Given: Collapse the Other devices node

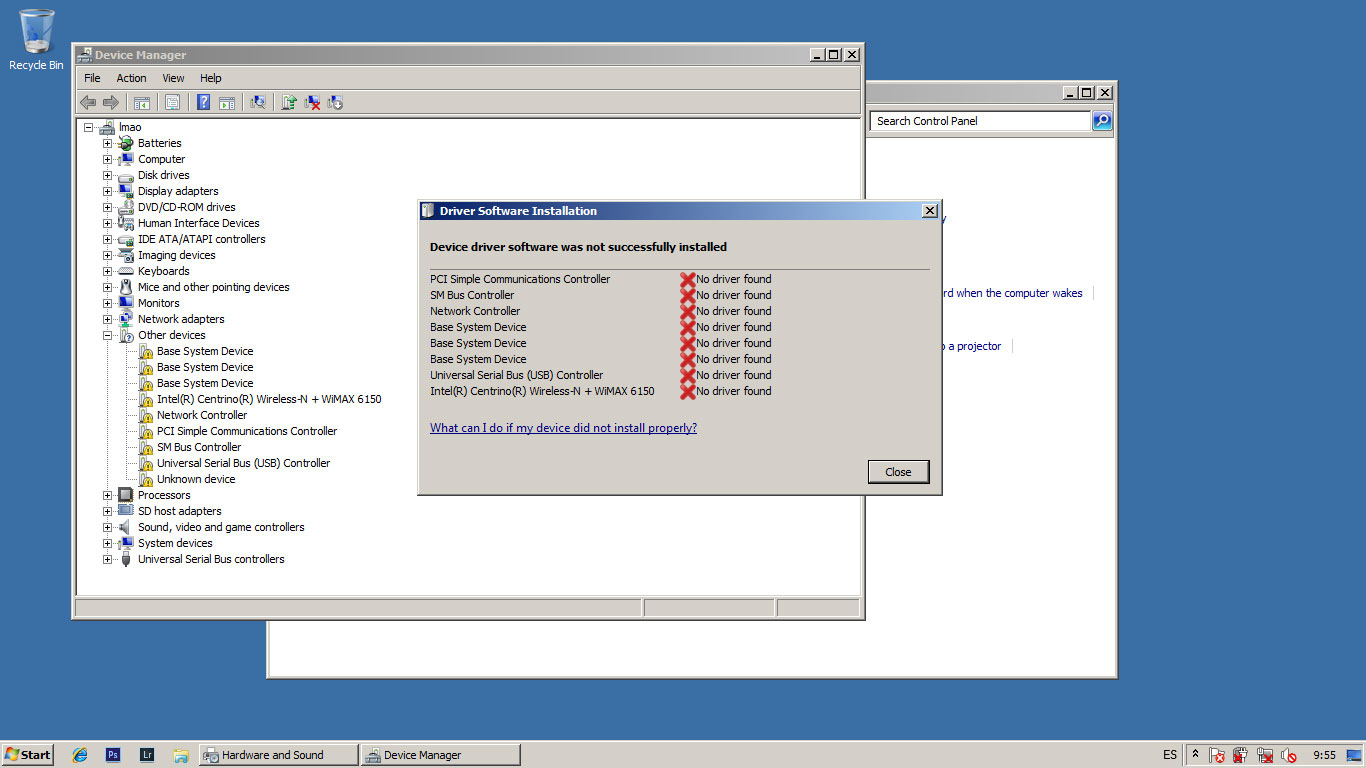Looking at the screenshot, I should [x=107, y=335].
